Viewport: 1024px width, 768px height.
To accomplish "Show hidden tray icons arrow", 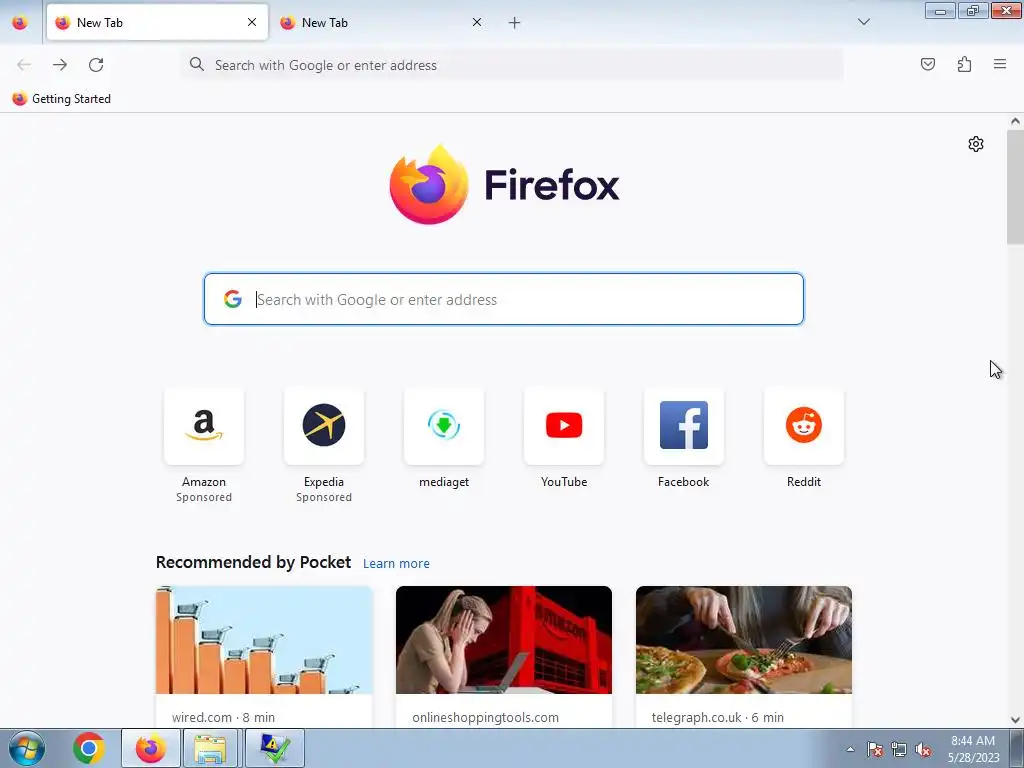I will tap(850, 749).
